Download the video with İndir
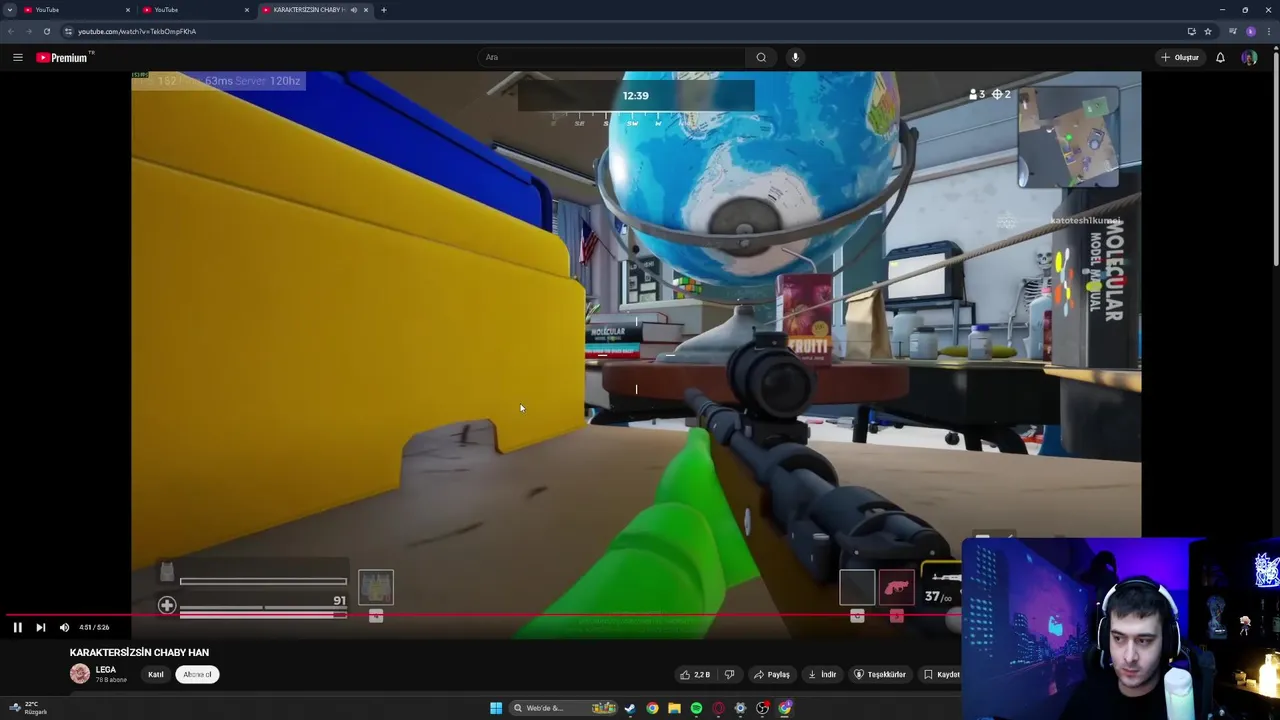1280x720 pixels. 822,674
